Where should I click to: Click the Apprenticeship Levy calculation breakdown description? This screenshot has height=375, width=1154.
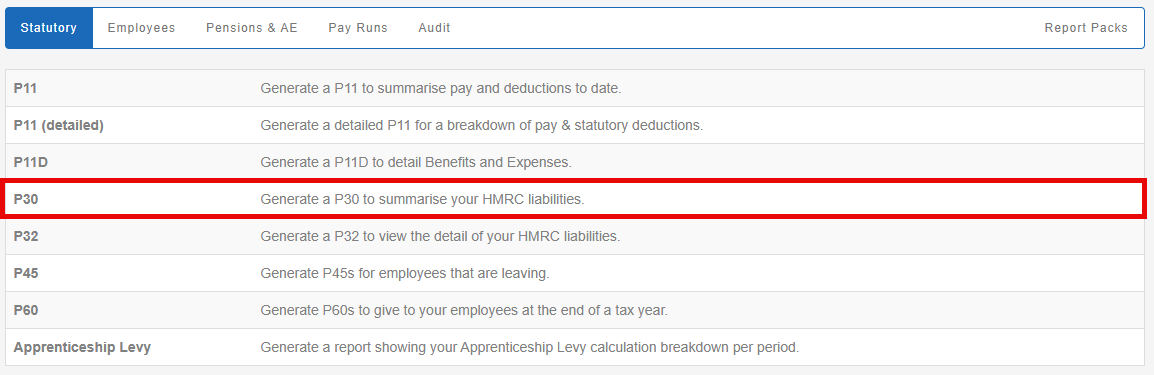tap(530, 347)
